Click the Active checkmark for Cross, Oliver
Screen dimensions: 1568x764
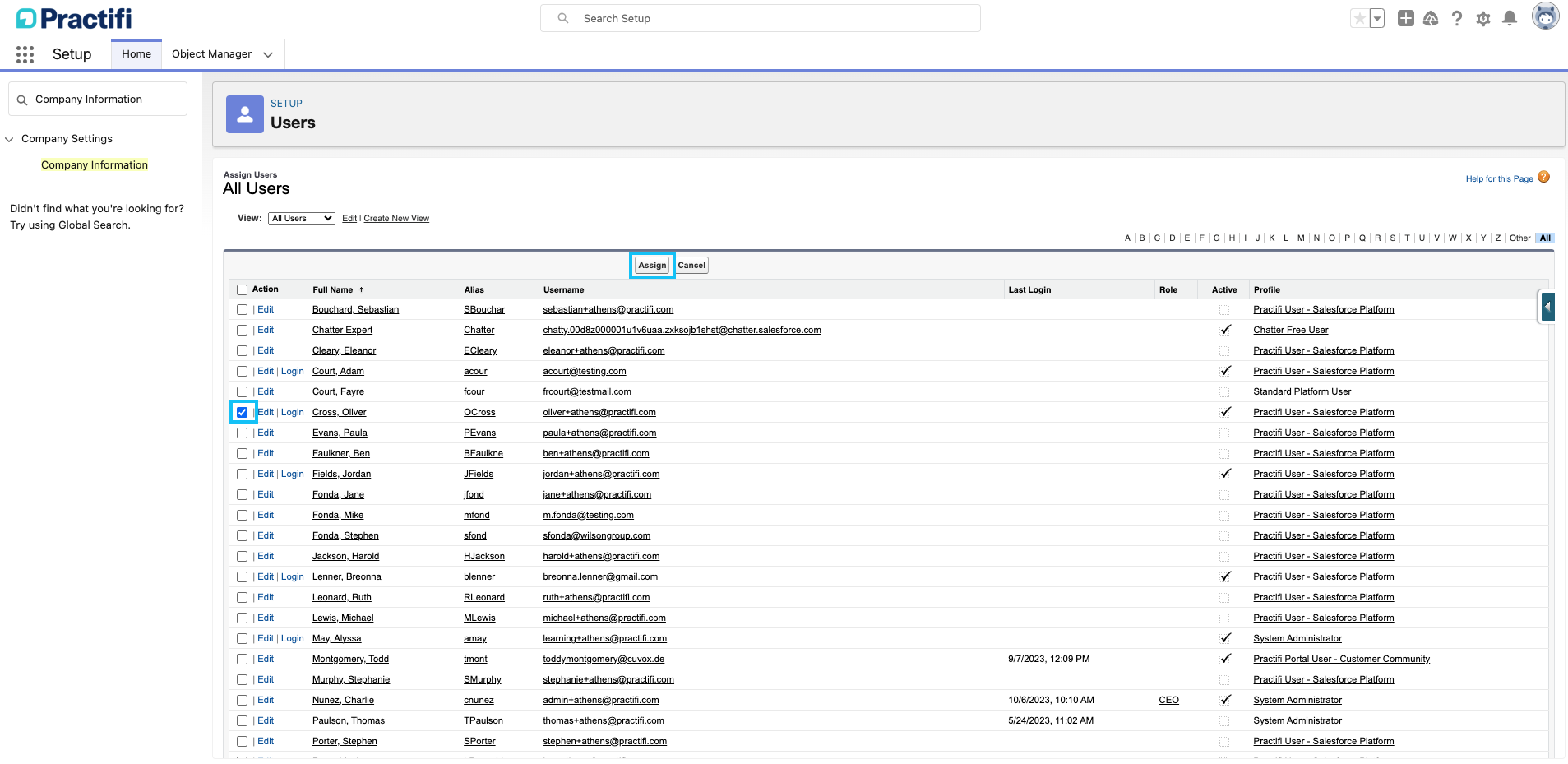pos(1225,412)
